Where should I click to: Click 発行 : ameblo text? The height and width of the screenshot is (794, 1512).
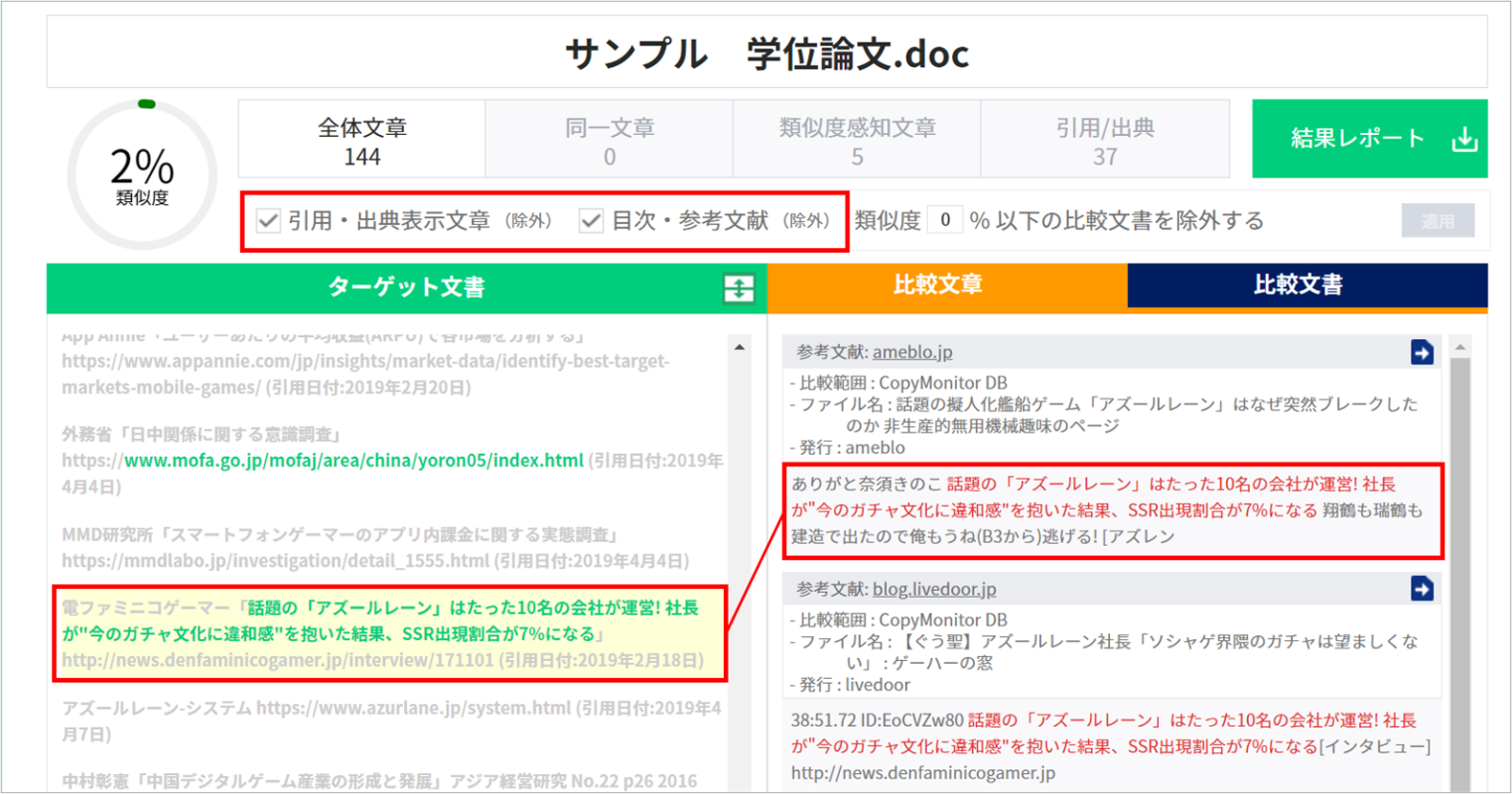pos(848,448)
